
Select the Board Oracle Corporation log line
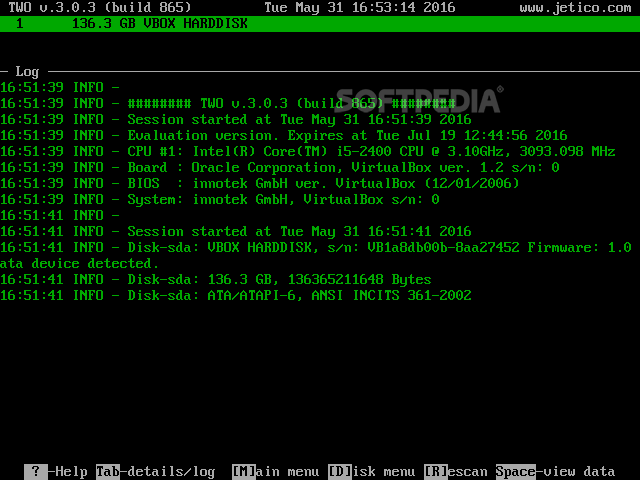pyautogui.click(x=280, y=167)
